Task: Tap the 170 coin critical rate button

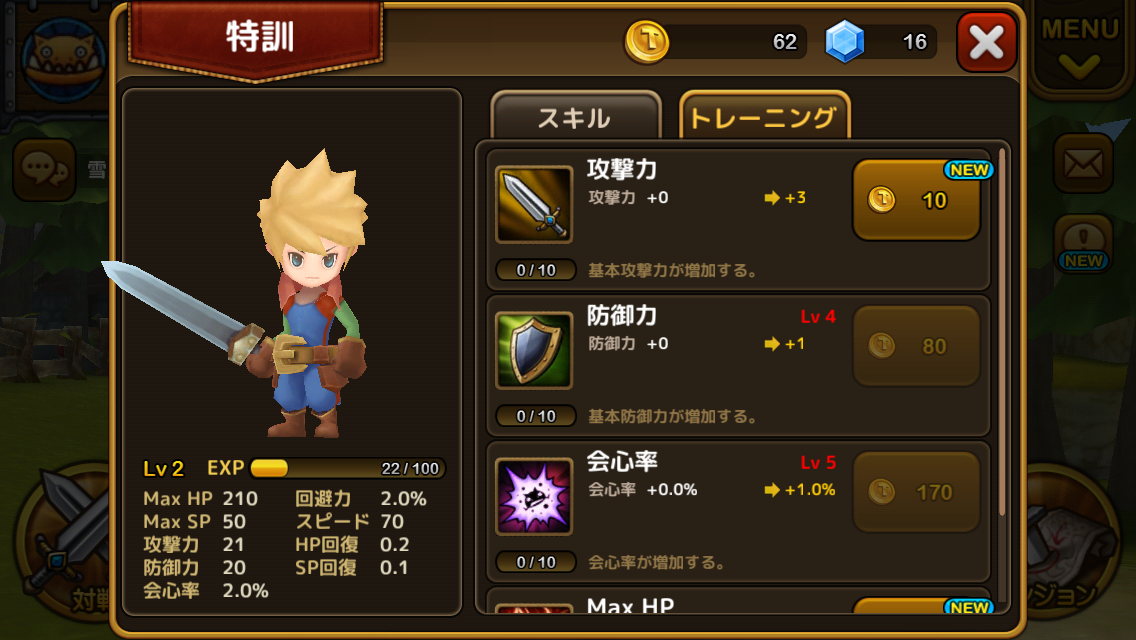Action: click(x=917, y=492)
